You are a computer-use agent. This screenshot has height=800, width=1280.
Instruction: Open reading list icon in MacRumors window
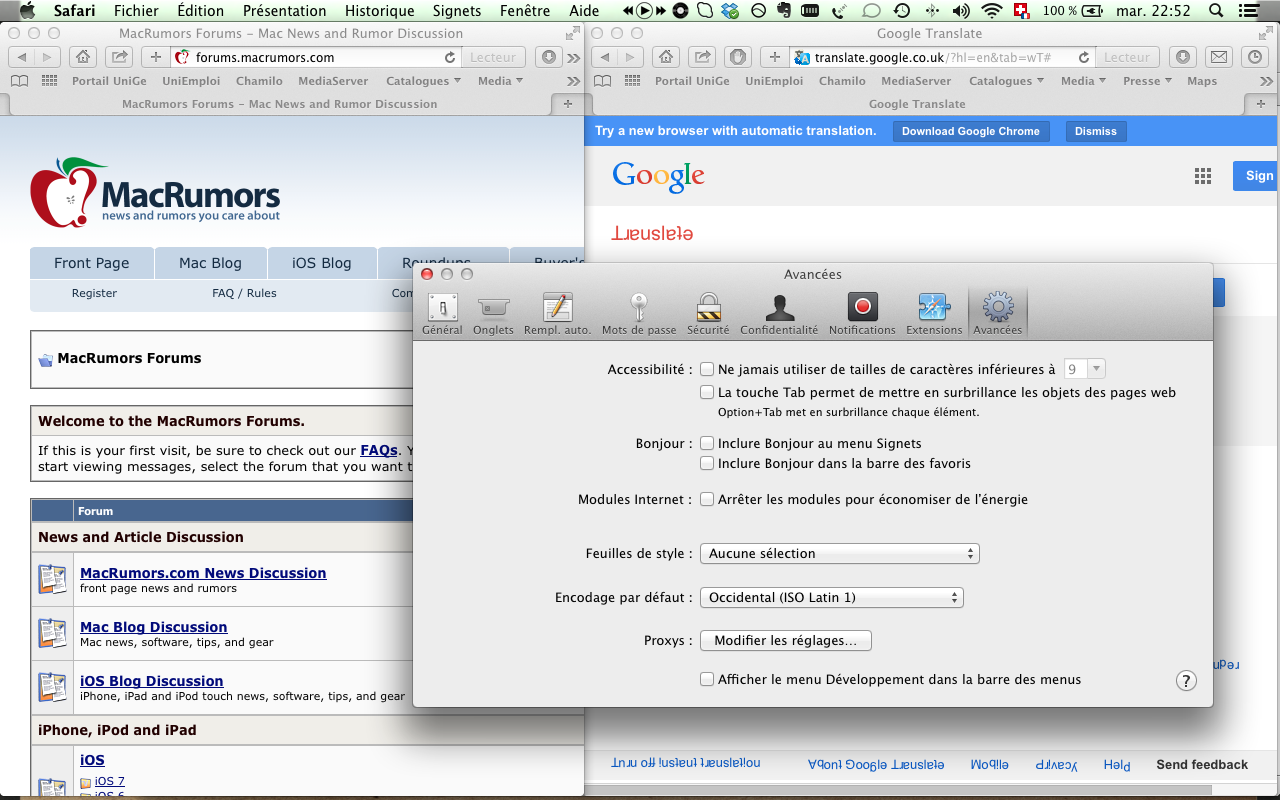coord(19,81)
